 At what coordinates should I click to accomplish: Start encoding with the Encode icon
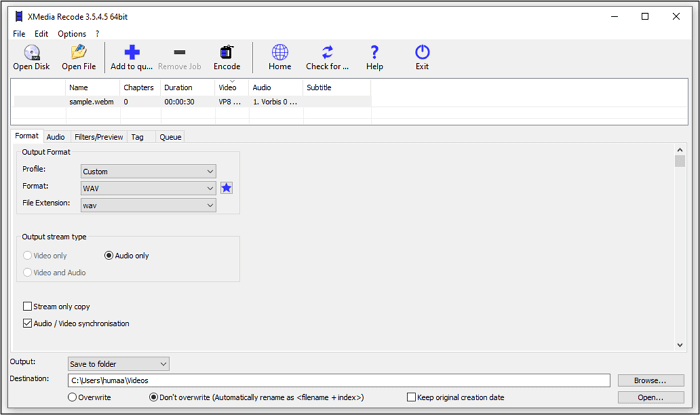pos(227,52)
